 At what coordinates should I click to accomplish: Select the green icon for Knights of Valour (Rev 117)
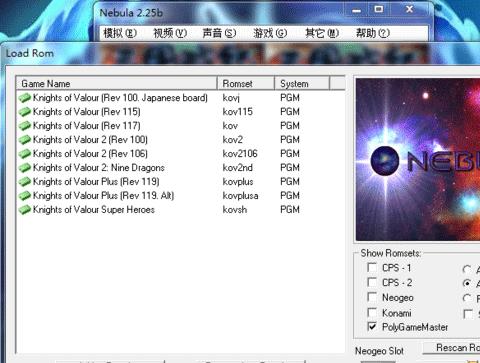coord(24,126)
